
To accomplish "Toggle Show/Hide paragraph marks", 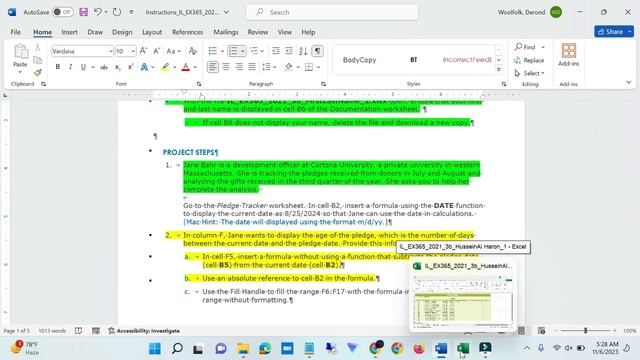I will (x=318, y=51).
